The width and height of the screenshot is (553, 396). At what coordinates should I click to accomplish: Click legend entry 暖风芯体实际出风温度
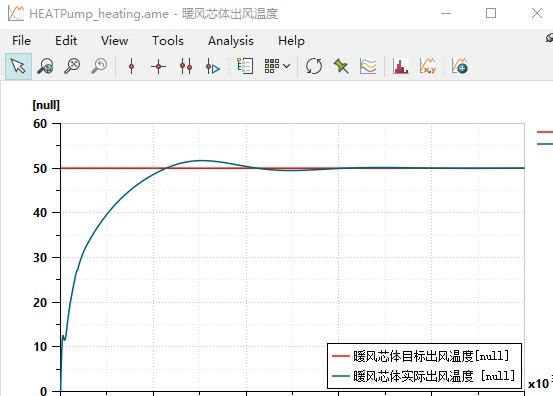click(x=423, y=376)
